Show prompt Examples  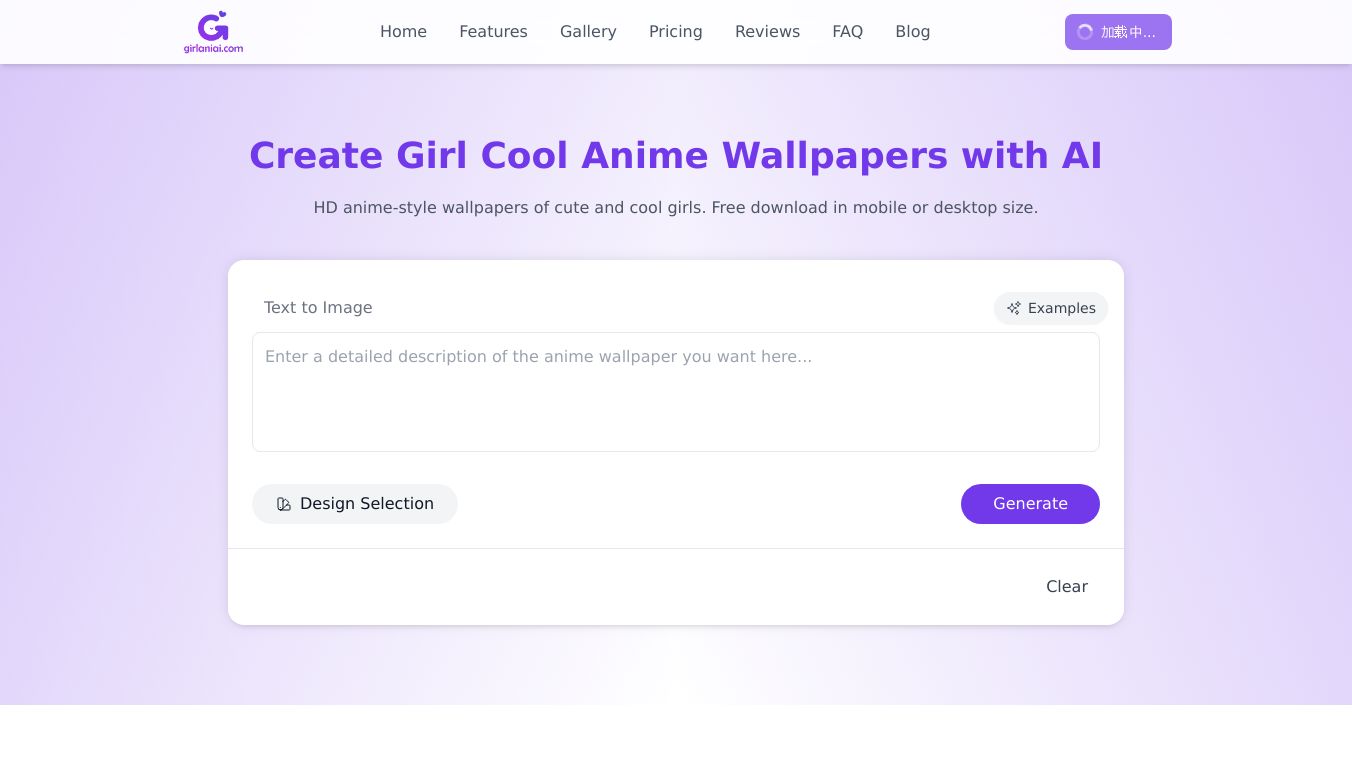1051,308
